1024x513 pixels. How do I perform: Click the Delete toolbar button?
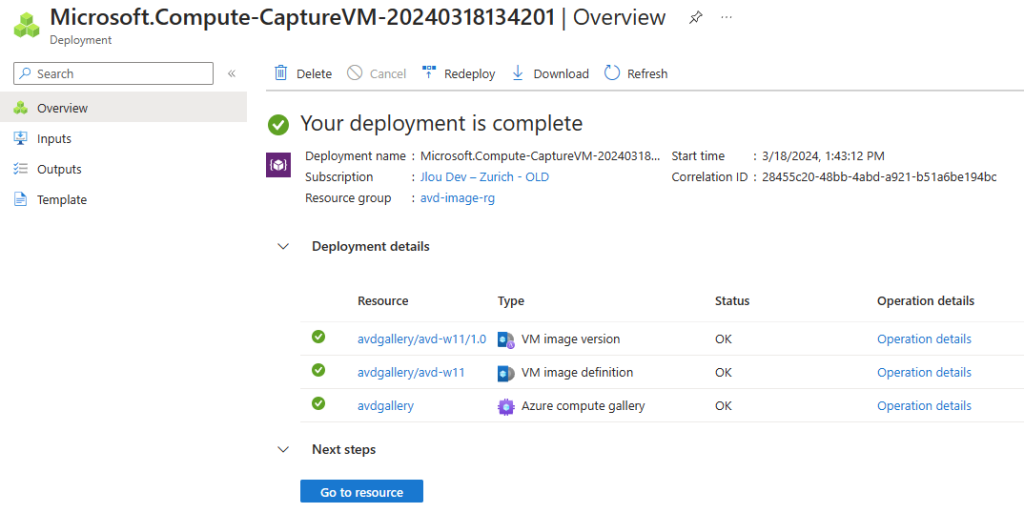coord(303,74)
